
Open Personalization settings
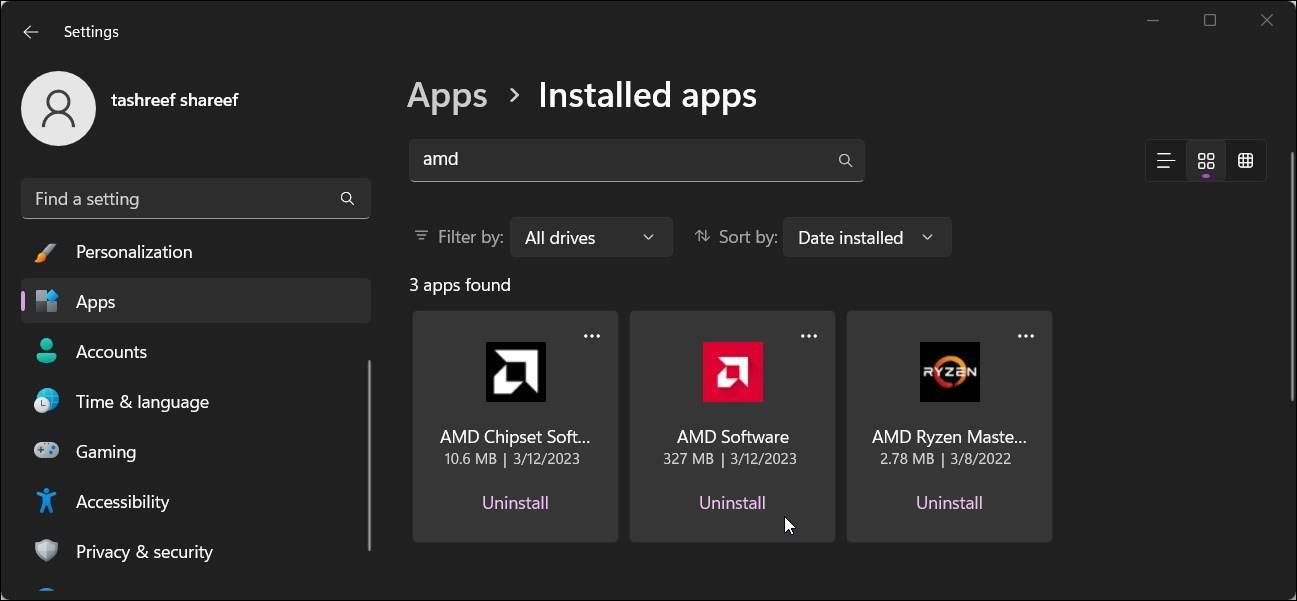tap(196, 252)
